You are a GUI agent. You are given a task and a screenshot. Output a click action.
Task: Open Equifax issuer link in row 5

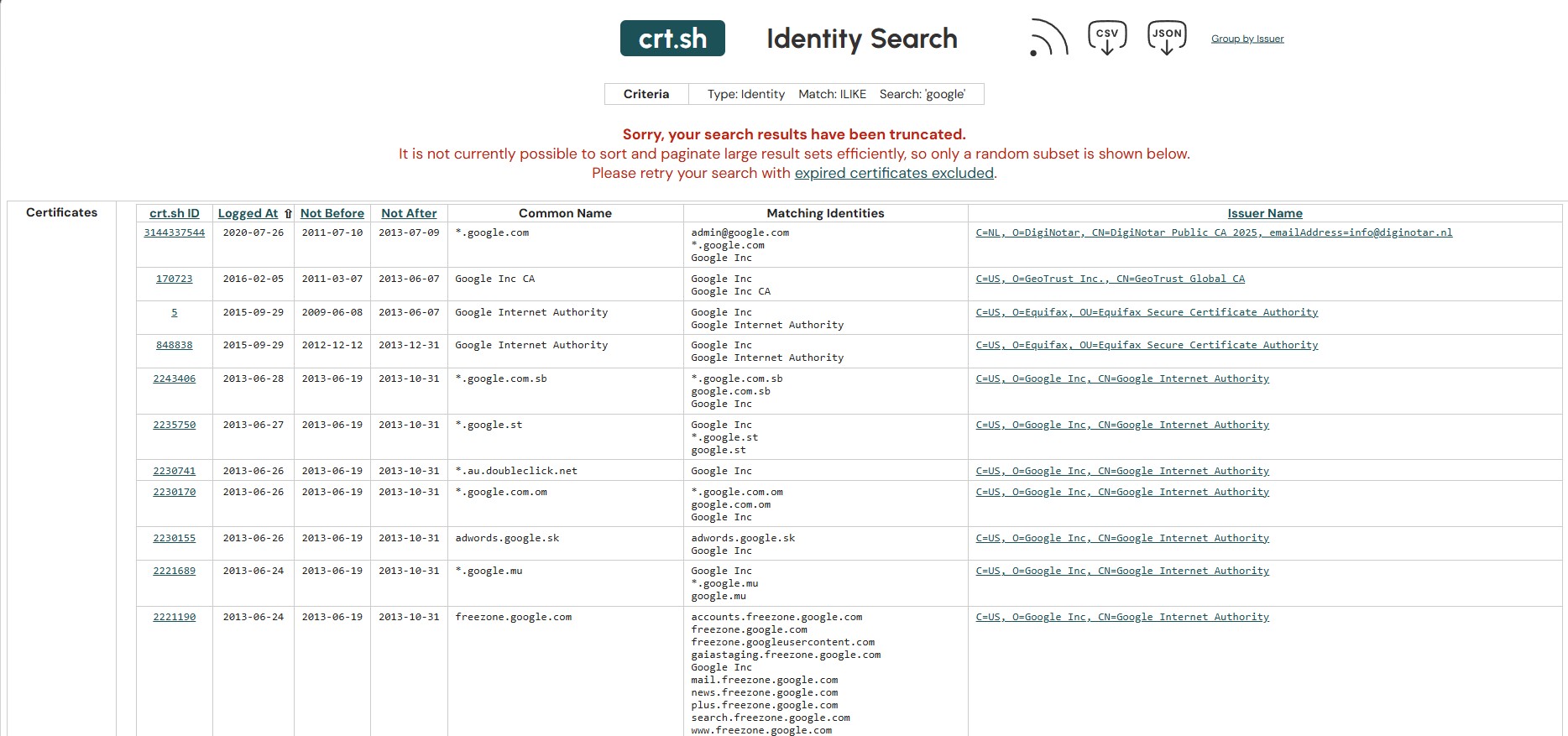[1147, 312]
